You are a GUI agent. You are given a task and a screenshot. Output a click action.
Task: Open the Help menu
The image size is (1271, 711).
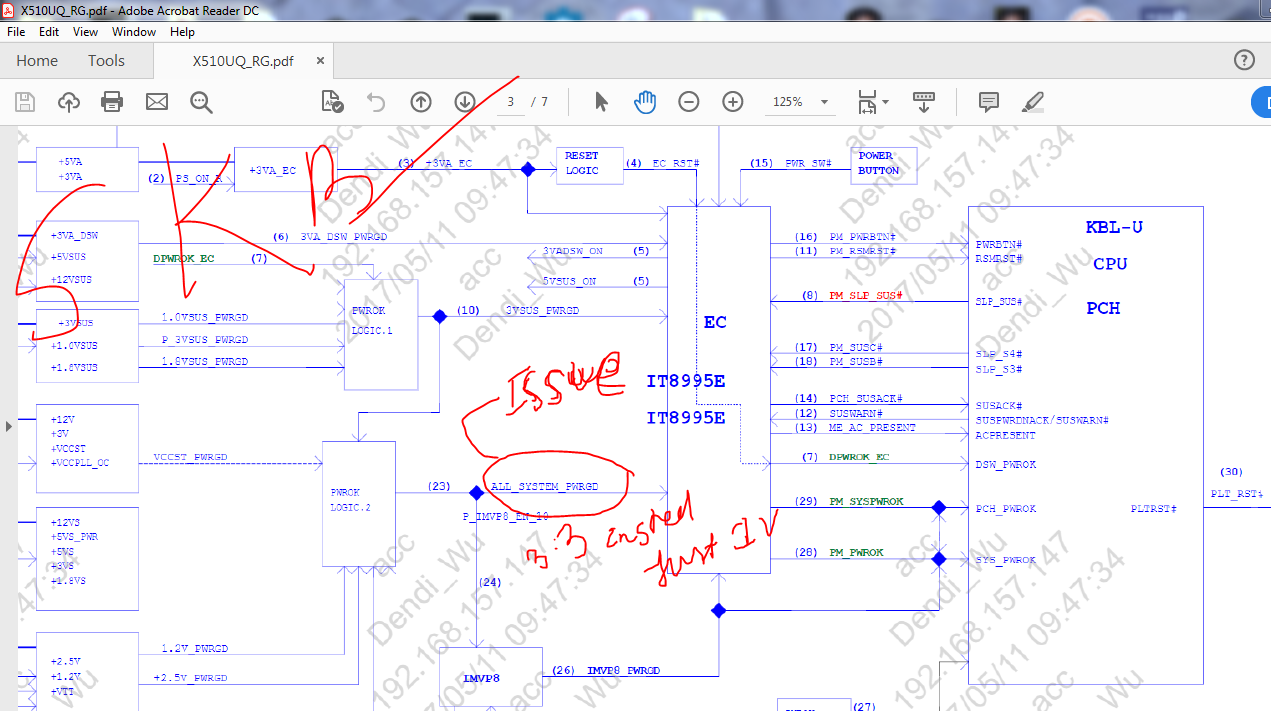(x=182, y=32)
